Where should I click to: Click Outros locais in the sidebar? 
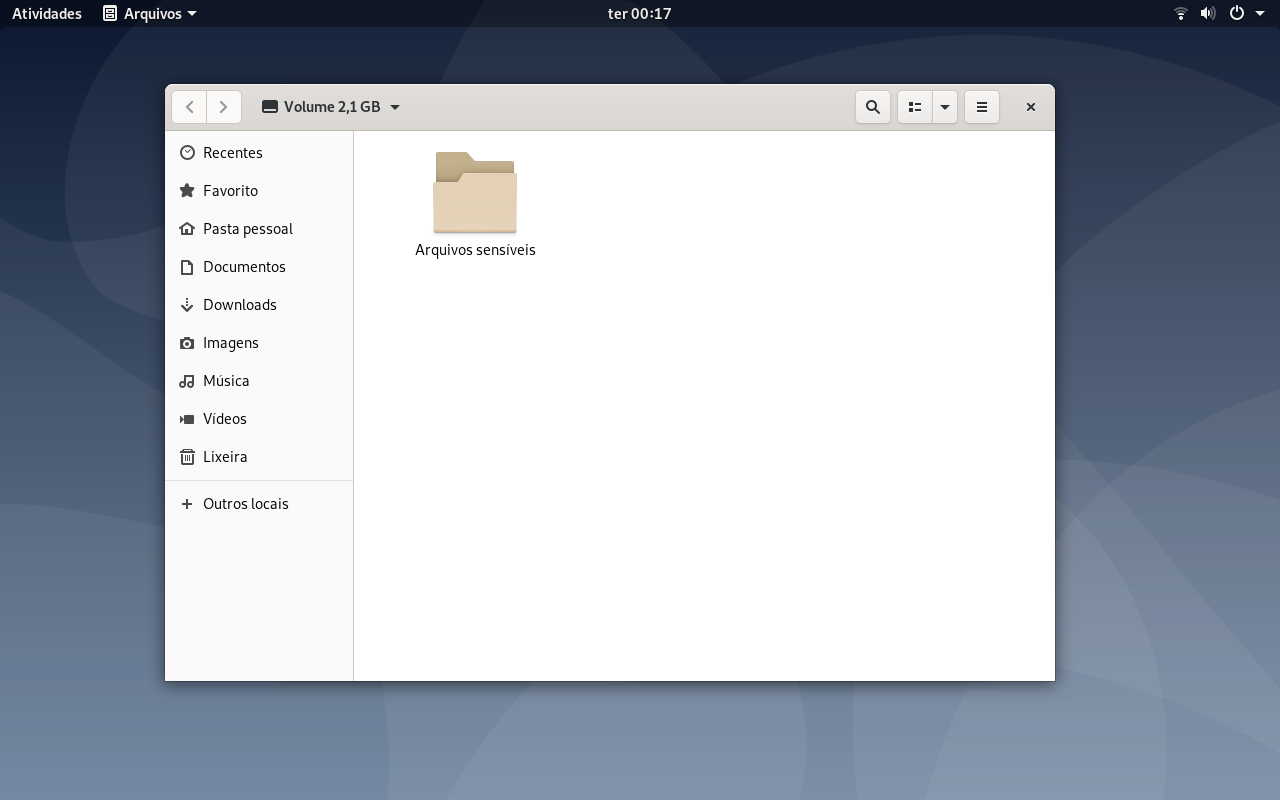click(259, 504)
